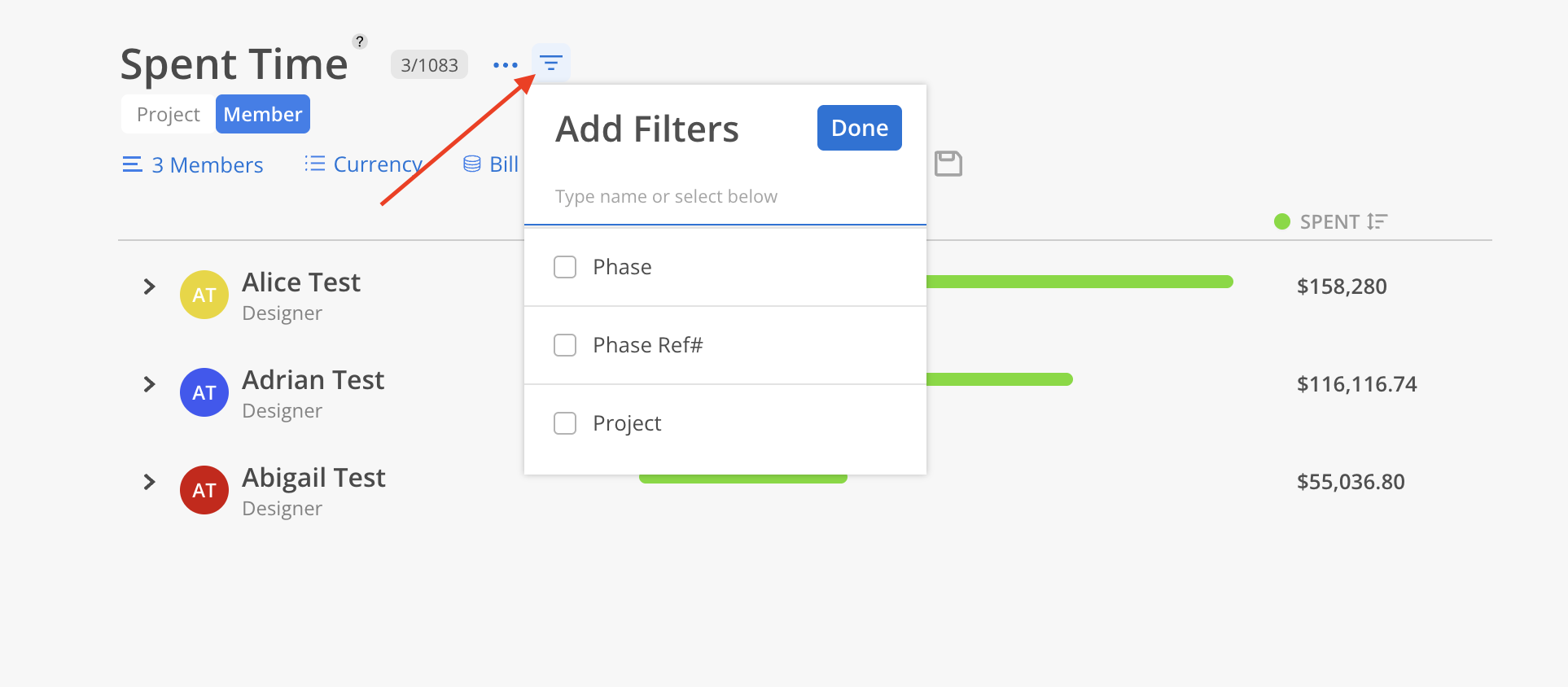1568x687 pixels.
Task: Click the Done button
Action: pos(860,128)
